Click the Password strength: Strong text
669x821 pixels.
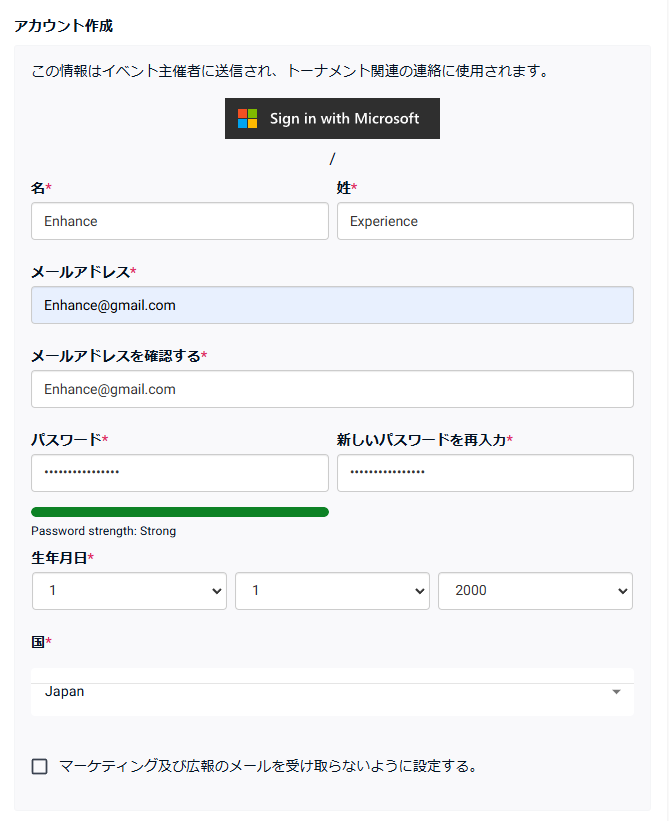tap(103, 531)
